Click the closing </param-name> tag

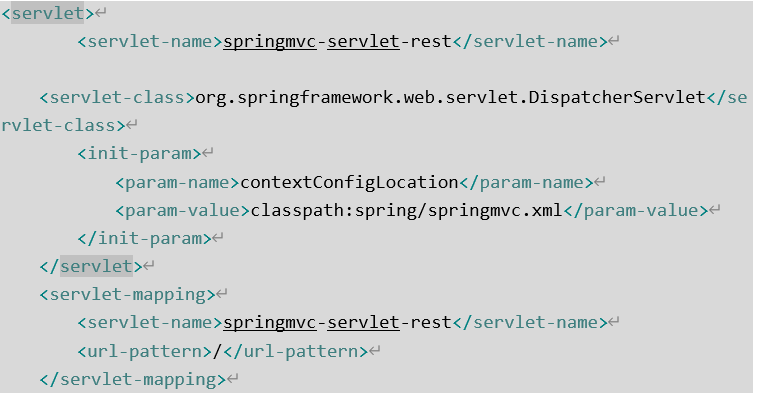click(x=526, y=182)
